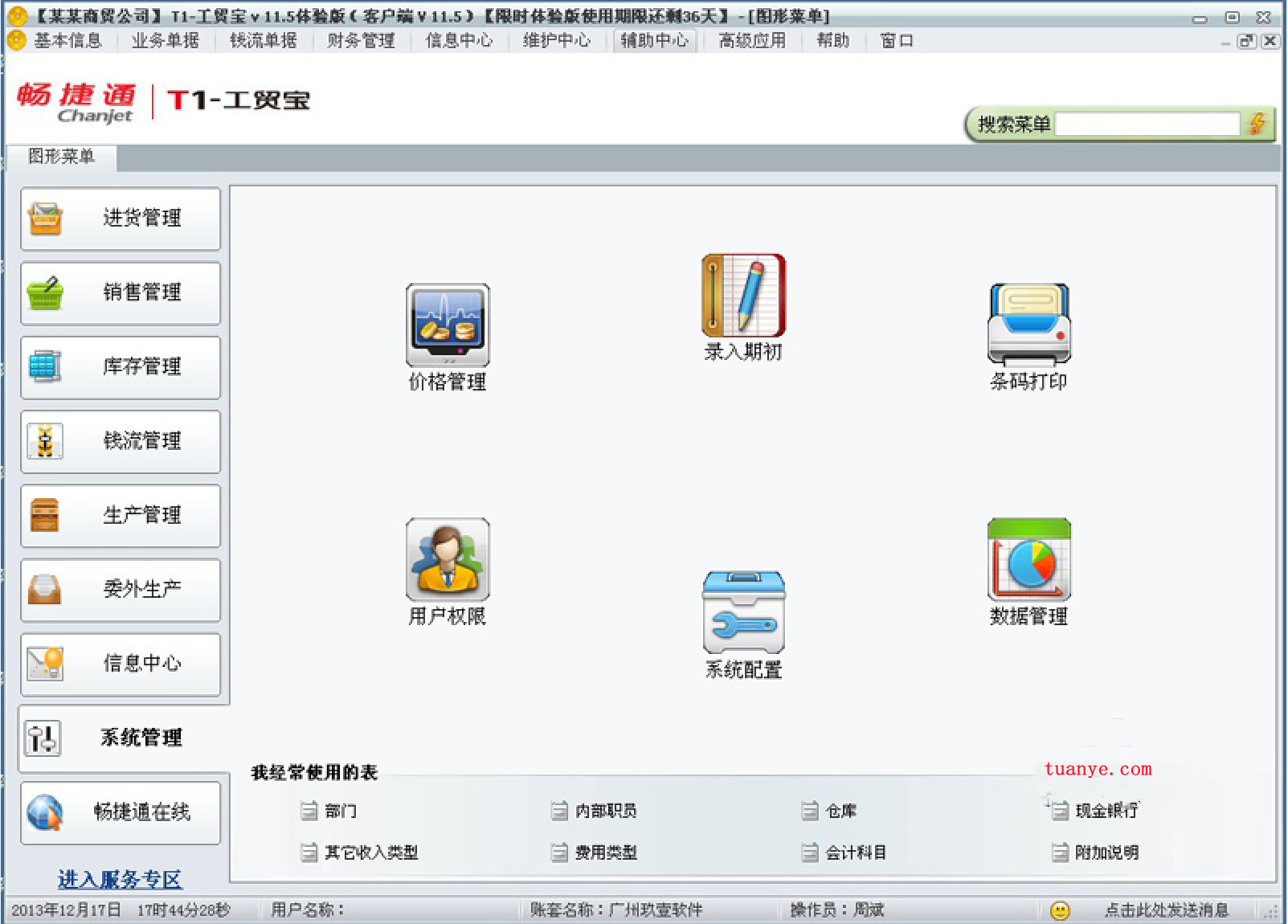Click the 2013年12月17日 date in the status bar

(66, 910)
